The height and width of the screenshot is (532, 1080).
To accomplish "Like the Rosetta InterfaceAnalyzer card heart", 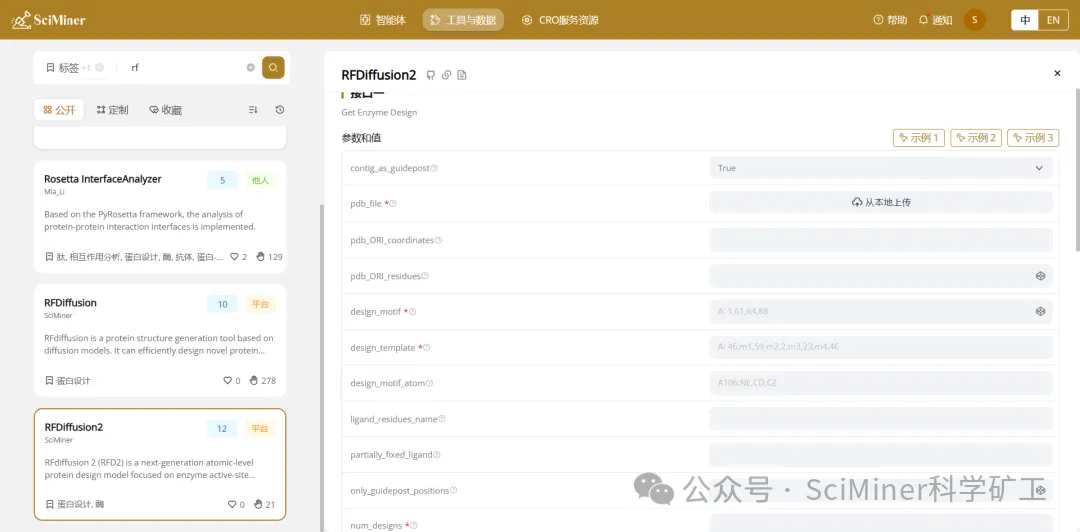I will click(x=234, y=256).
